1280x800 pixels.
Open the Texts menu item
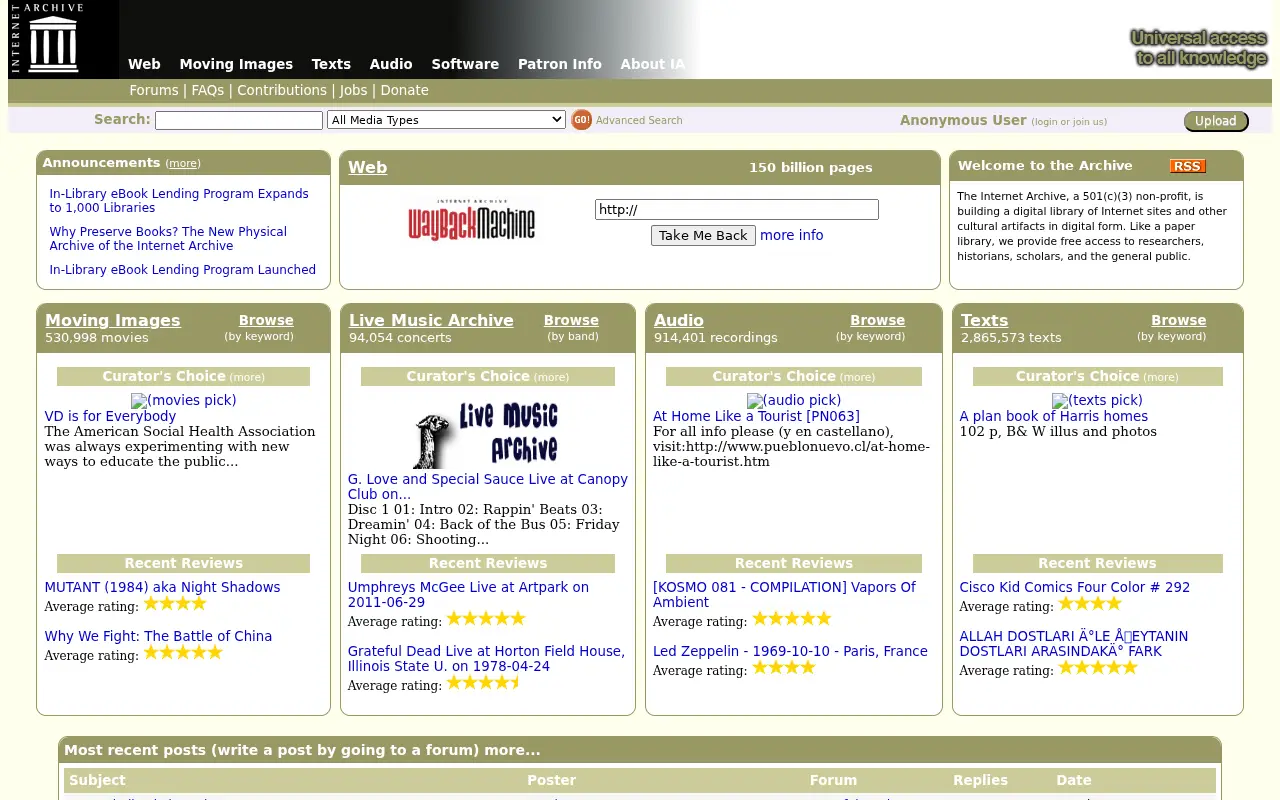click(331, 64)
